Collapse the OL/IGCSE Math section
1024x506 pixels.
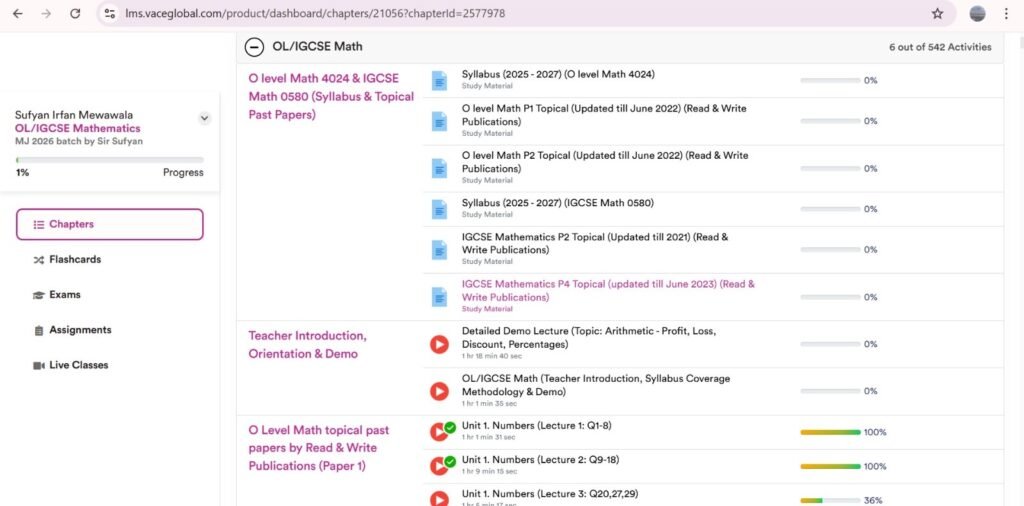(255, 47)
